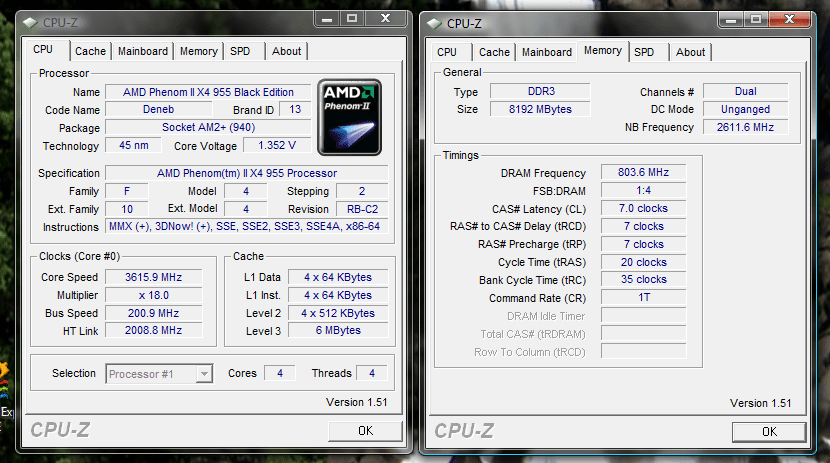Click the Bank Cycle Time value 35 clocks
This screenshot has height=463, width=830.
click(x=643, y=279)
